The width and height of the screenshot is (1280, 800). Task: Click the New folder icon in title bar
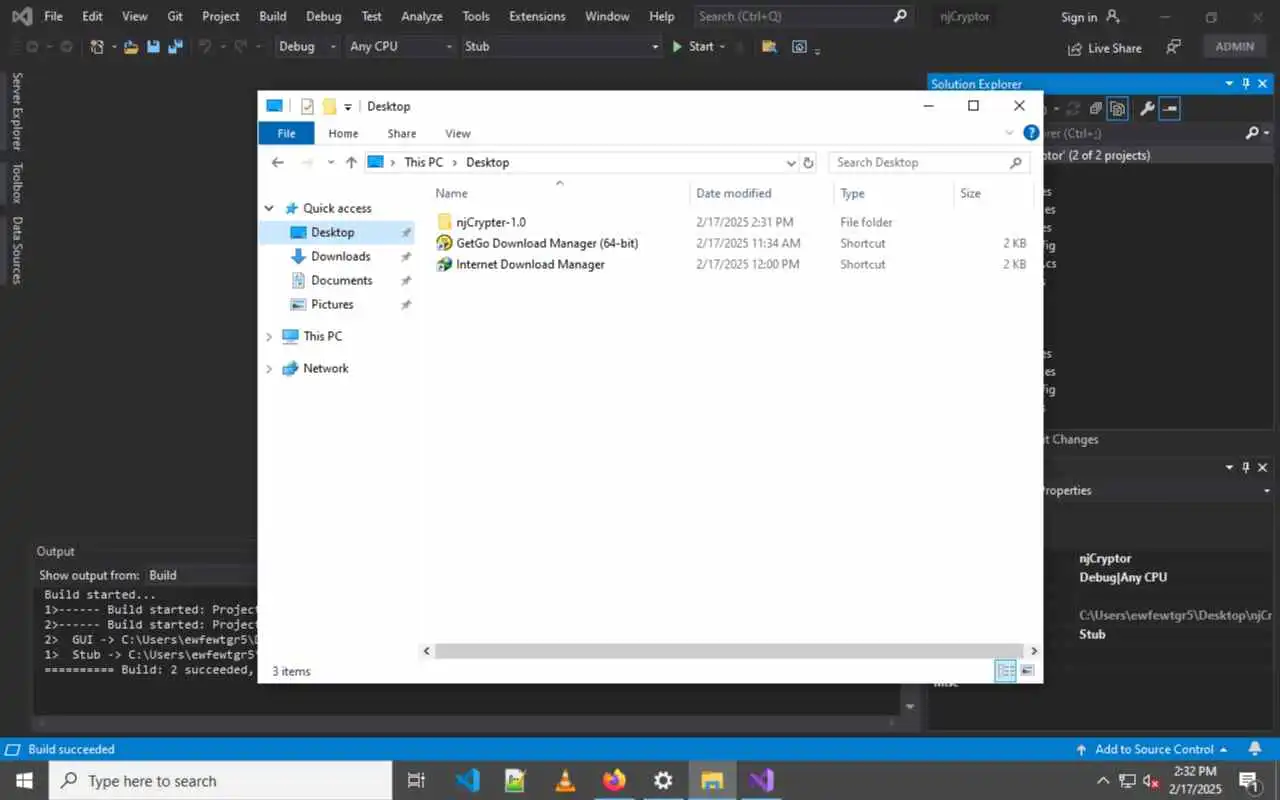[x=329, y=106]
